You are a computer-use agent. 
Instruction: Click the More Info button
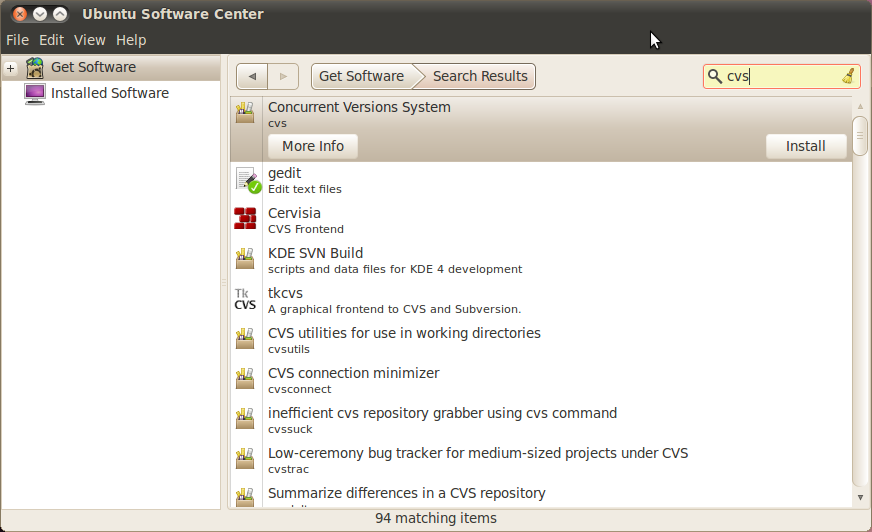(x=312, y=146)
